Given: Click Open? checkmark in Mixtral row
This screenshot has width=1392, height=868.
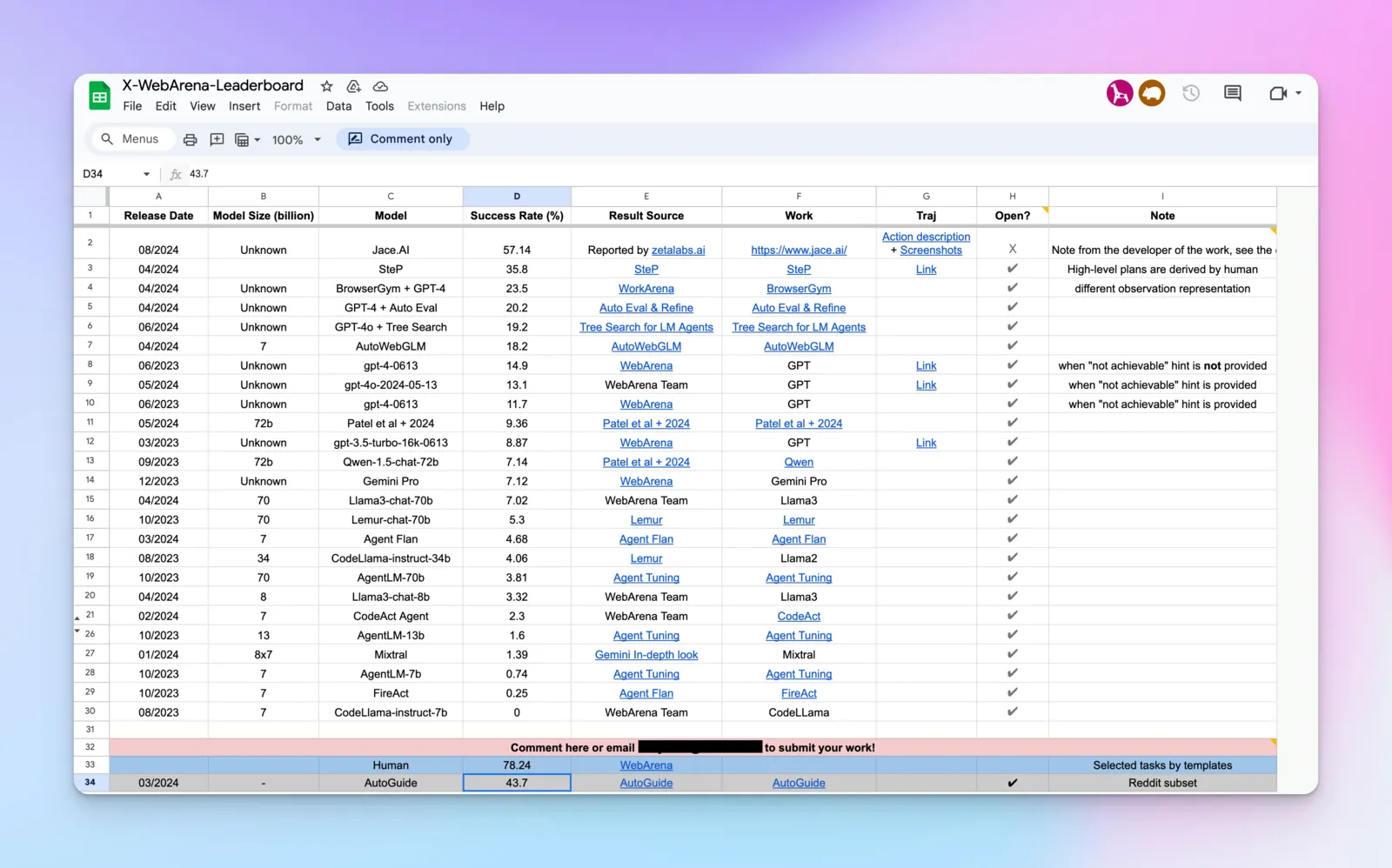Looking at the screenshot, I should point(1012,654).
